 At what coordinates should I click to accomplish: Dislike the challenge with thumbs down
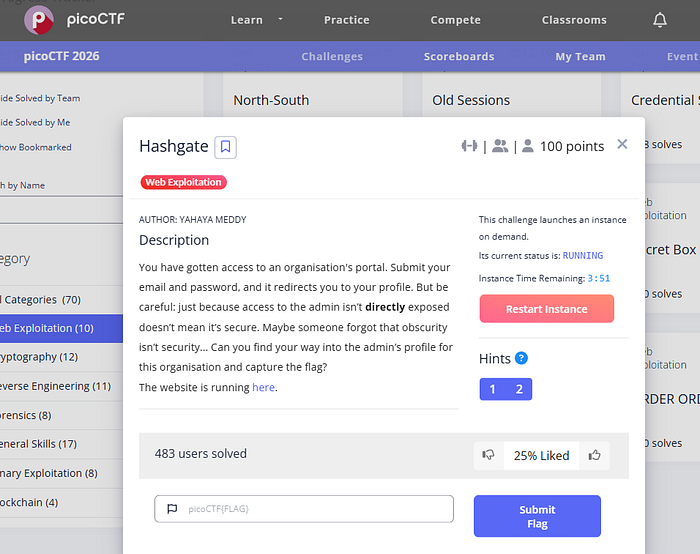point(488,455)
